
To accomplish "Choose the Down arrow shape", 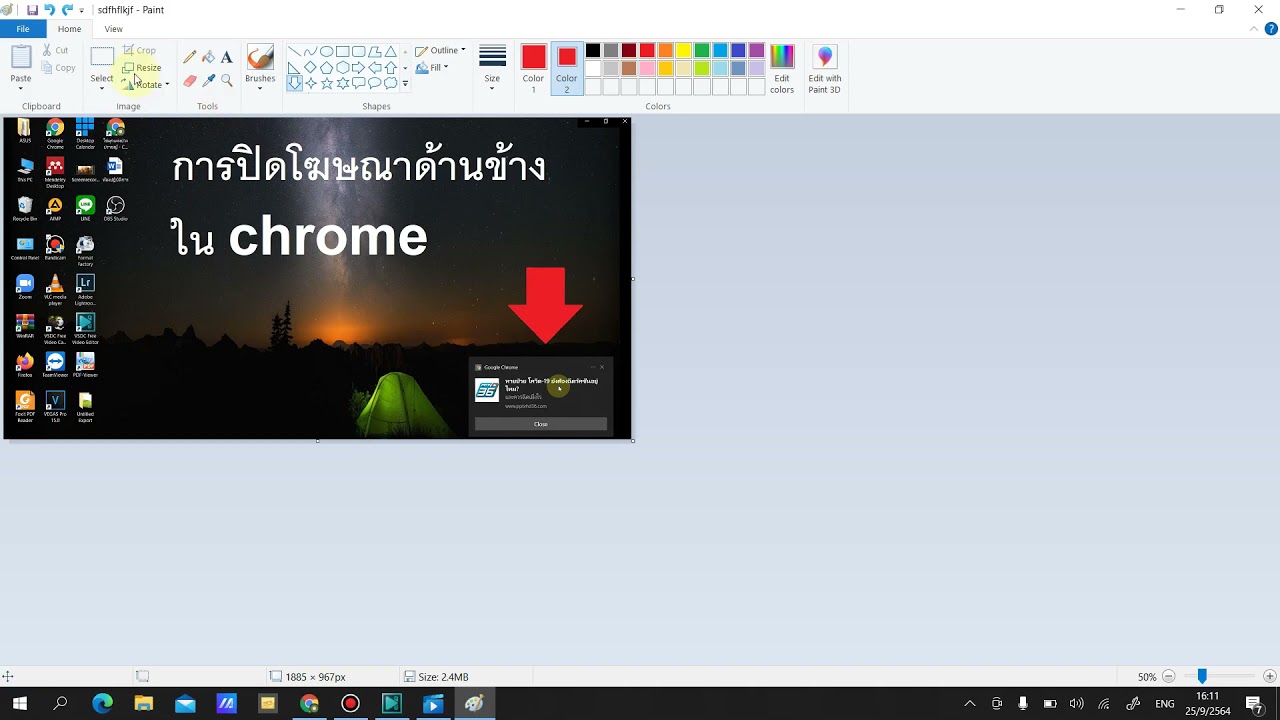I will pyautogui.click(x=294, y=83).
